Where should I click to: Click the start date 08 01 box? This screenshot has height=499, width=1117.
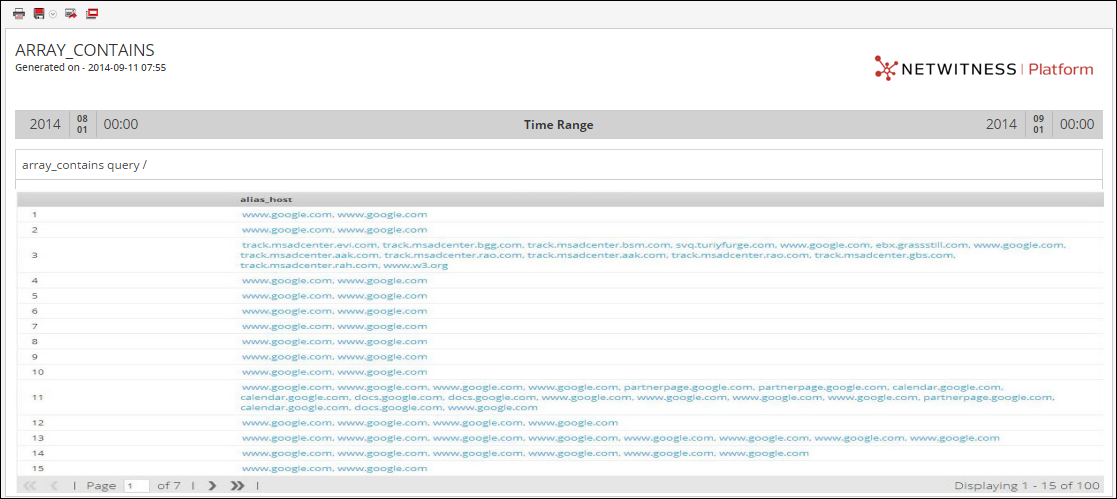(82, 124)
